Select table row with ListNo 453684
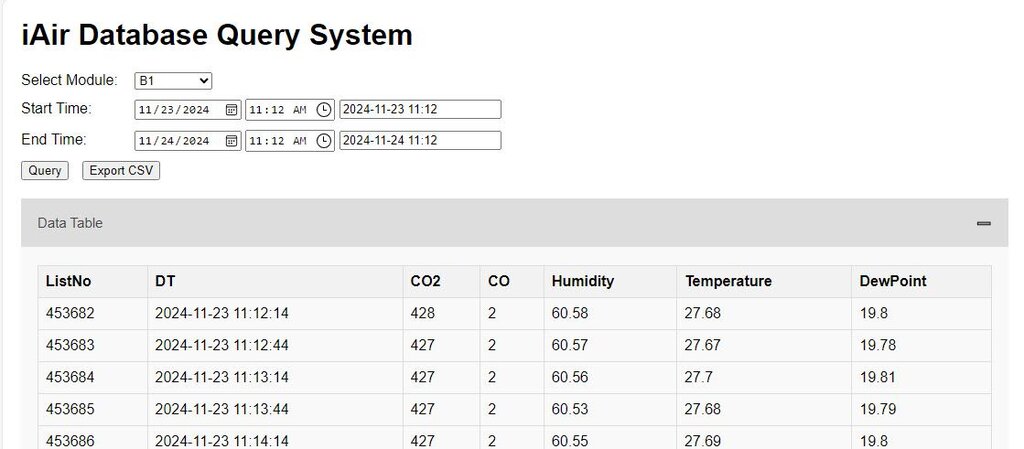 pos(515,377)
